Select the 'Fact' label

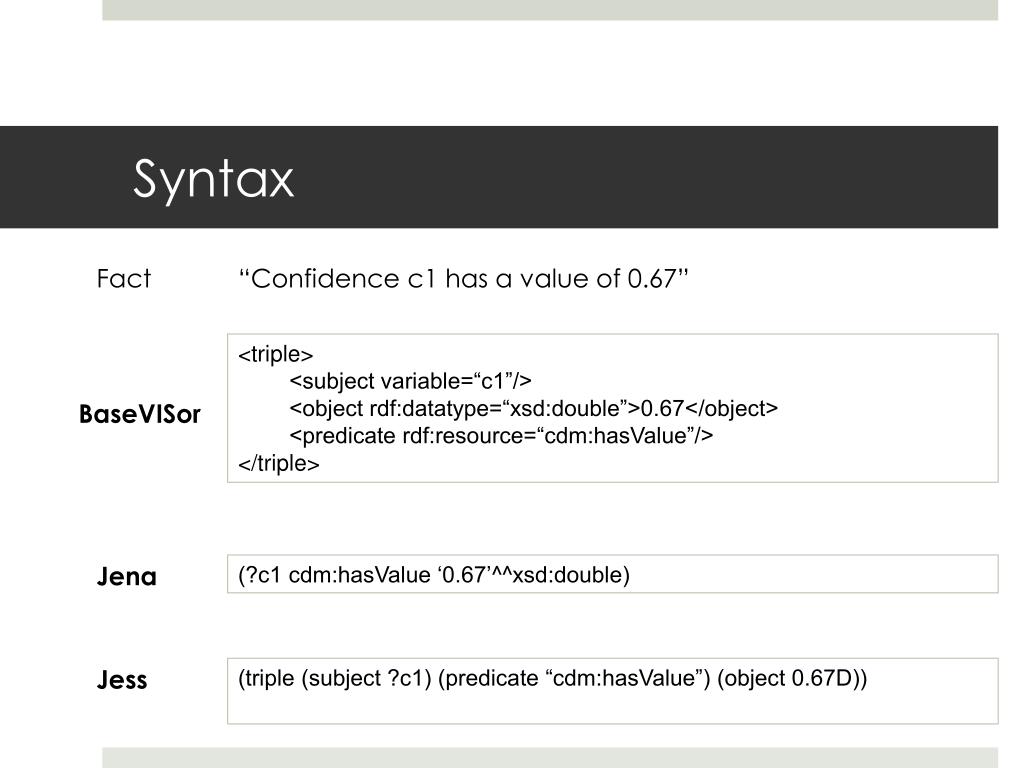tap(123, 279)
